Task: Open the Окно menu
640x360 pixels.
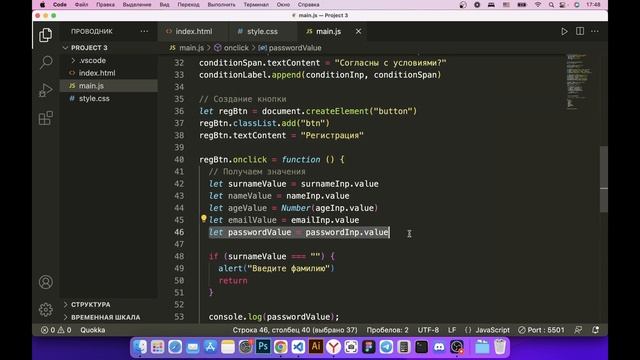Action: point(283,5)
